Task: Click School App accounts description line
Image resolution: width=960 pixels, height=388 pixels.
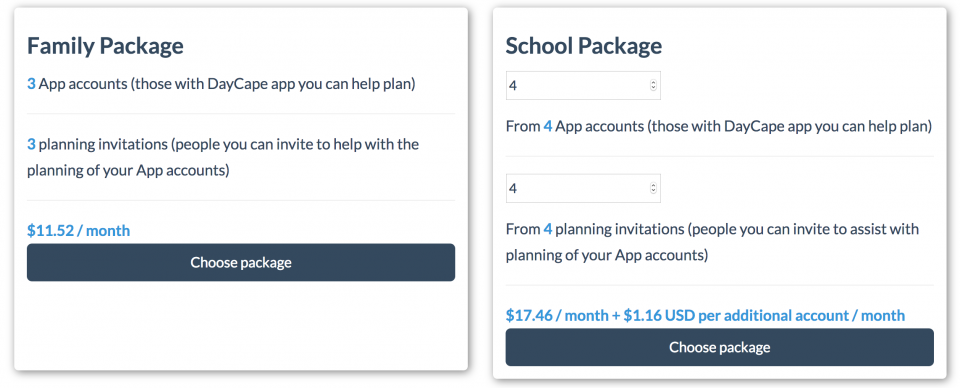Action: pos(719,127)
